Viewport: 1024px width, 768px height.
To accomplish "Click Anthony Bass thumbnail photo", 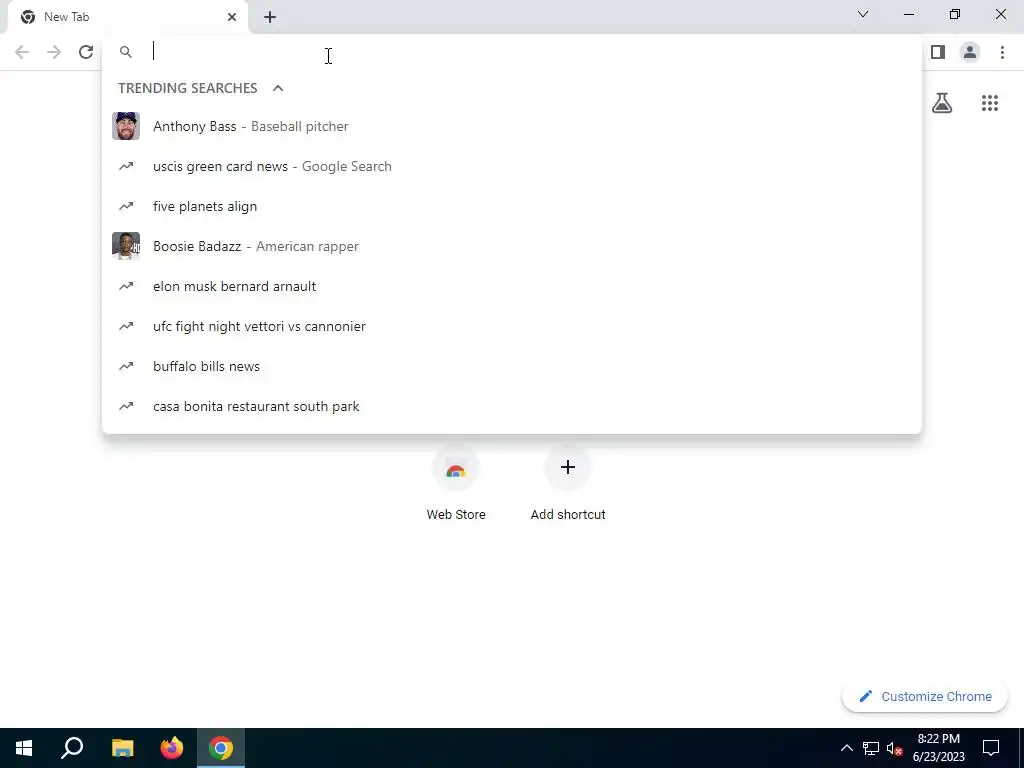I will click(126, 126).
